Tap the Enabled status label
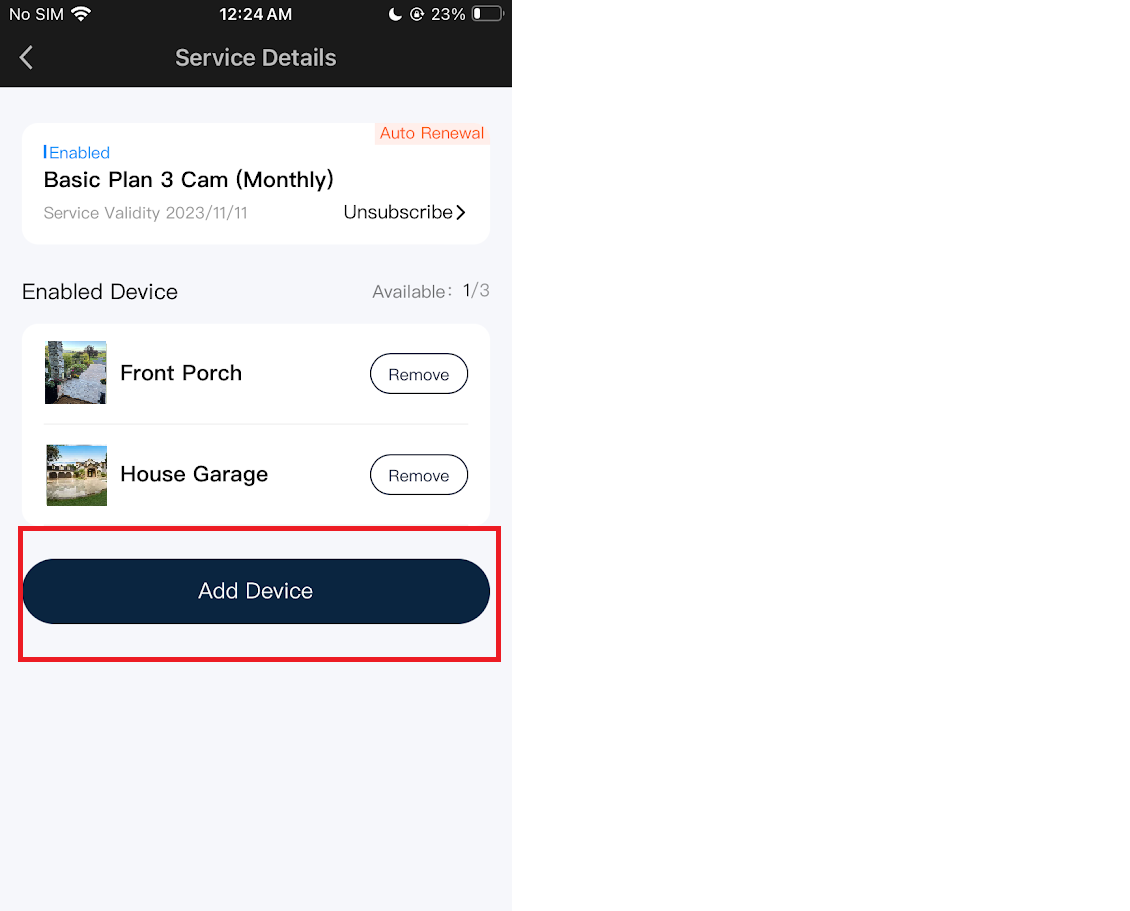 coord(76,153)
